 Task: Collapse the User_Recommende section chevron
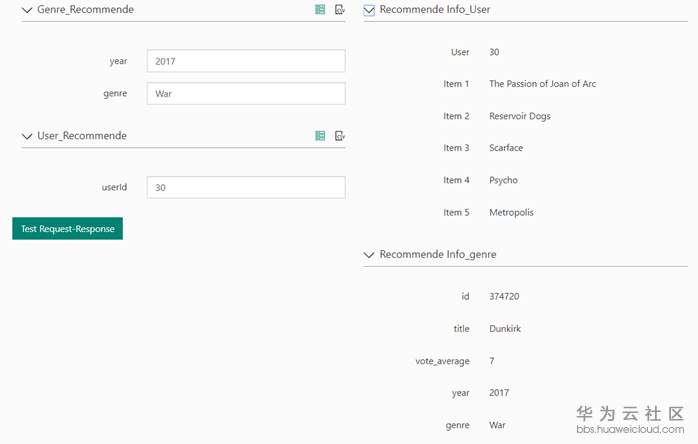click(x=27, y=136)
